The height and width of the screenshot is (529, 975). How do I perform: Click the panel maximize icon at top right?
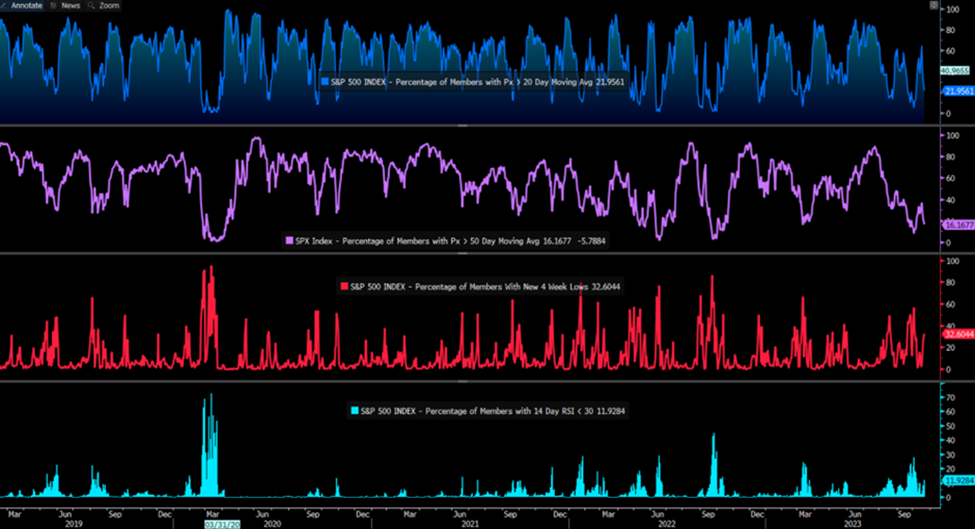(934, 6)
